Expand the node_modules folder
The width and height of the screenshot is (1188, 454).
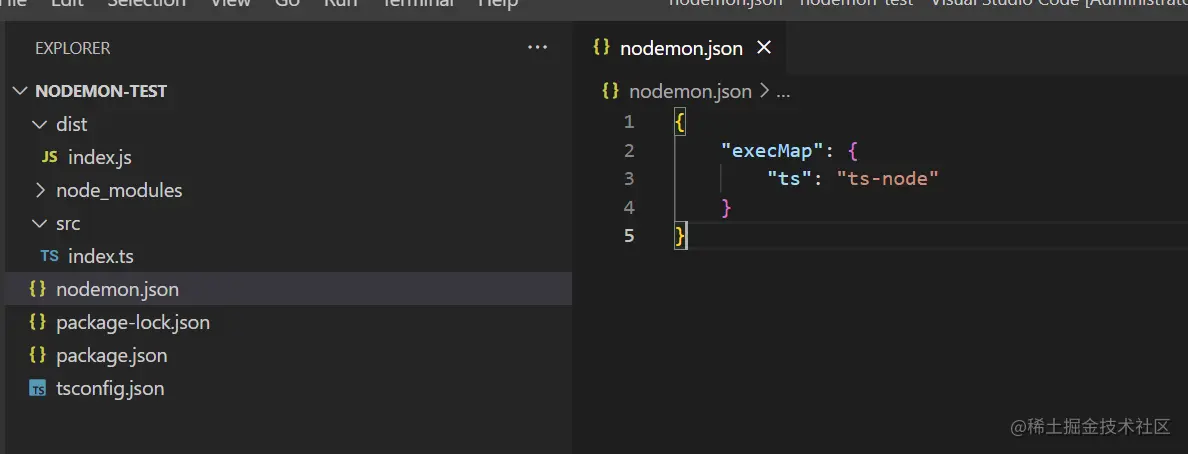coord(40,190)
